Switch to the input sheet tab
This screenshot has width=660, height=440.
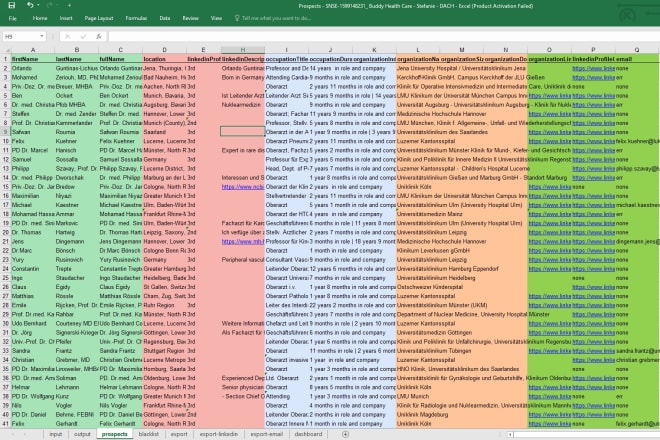point(56,434)
